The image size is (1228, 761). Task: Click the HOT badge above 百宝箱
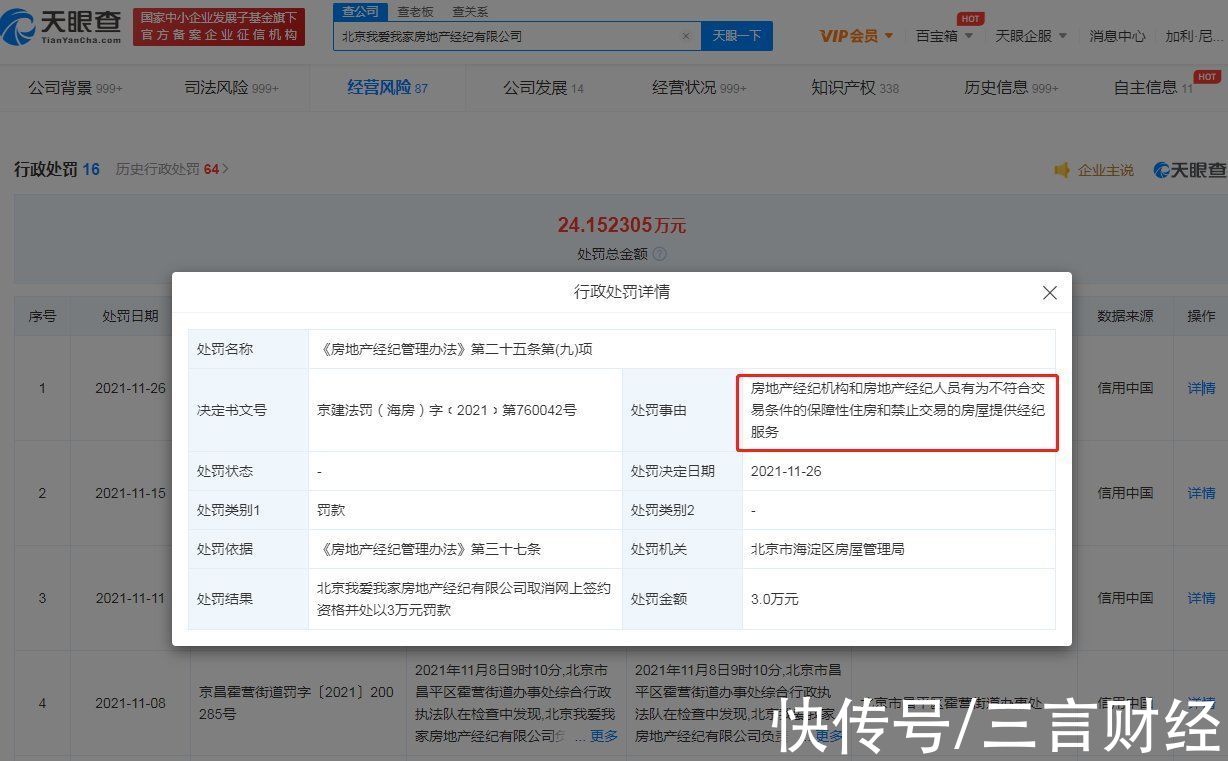968,18
